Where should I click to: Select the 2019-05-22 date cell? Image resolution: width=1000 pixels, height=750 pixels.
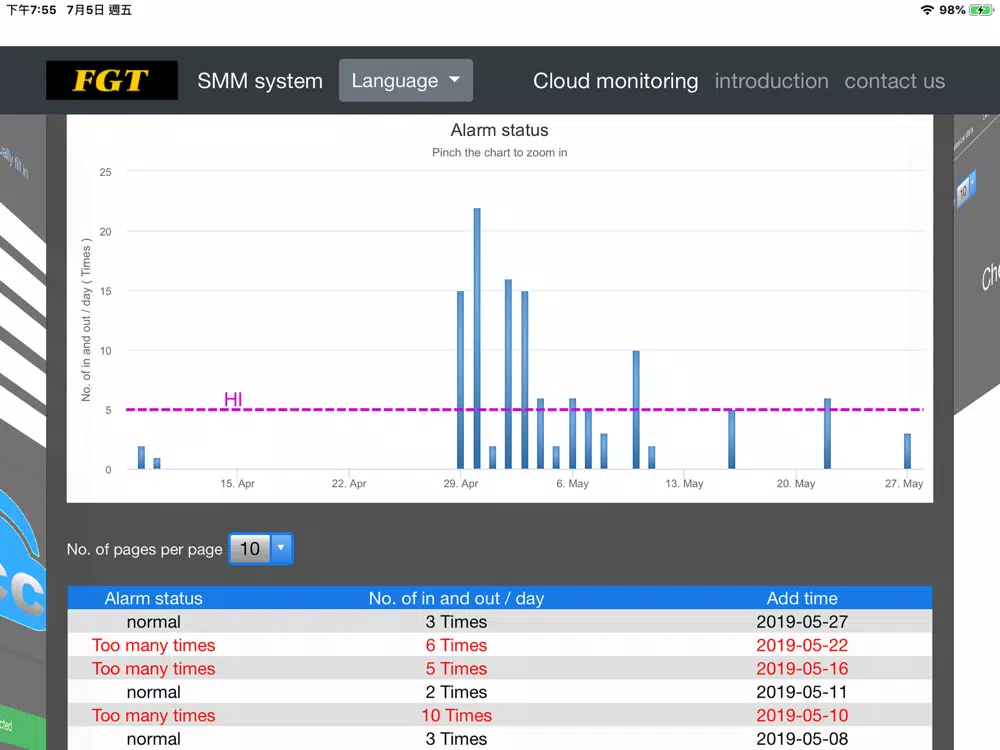[x=802, y=645]
